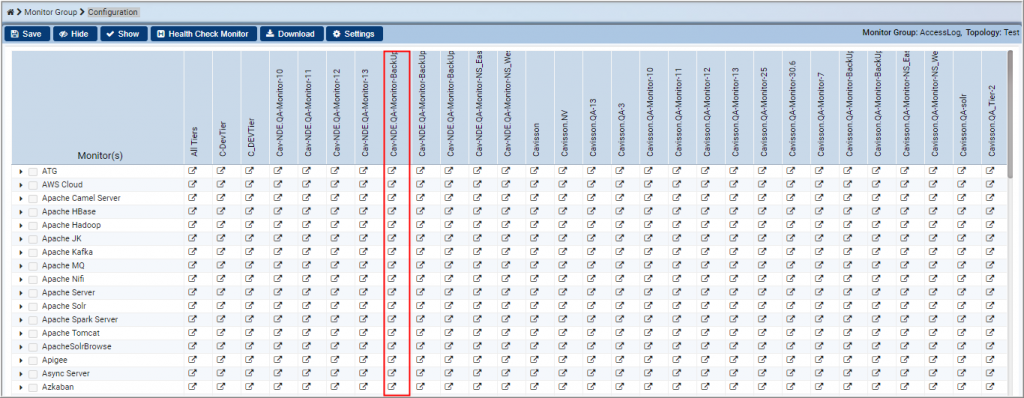This screenshot has height=398, width=1024.
Task: Open ATG configuration under All Tiers column
Action: pos(192,171)
